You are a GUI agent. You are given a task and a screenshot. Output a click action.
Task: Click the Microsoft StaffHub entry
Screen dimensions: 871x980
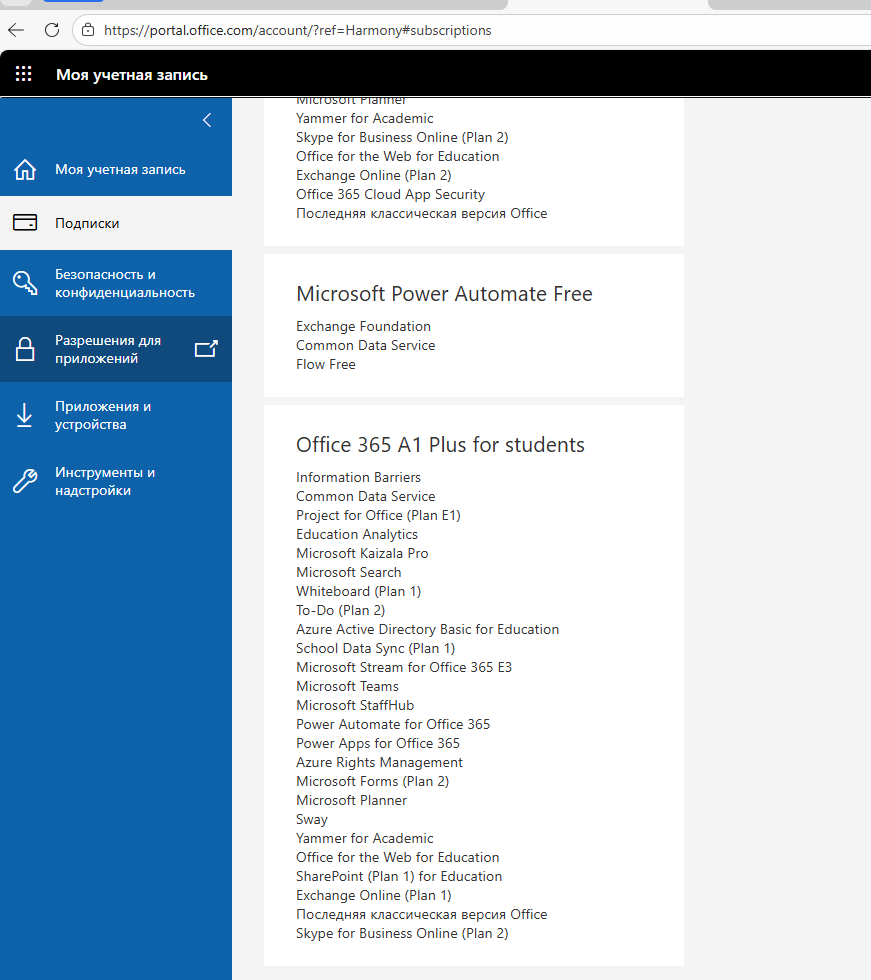click(355, 706)
